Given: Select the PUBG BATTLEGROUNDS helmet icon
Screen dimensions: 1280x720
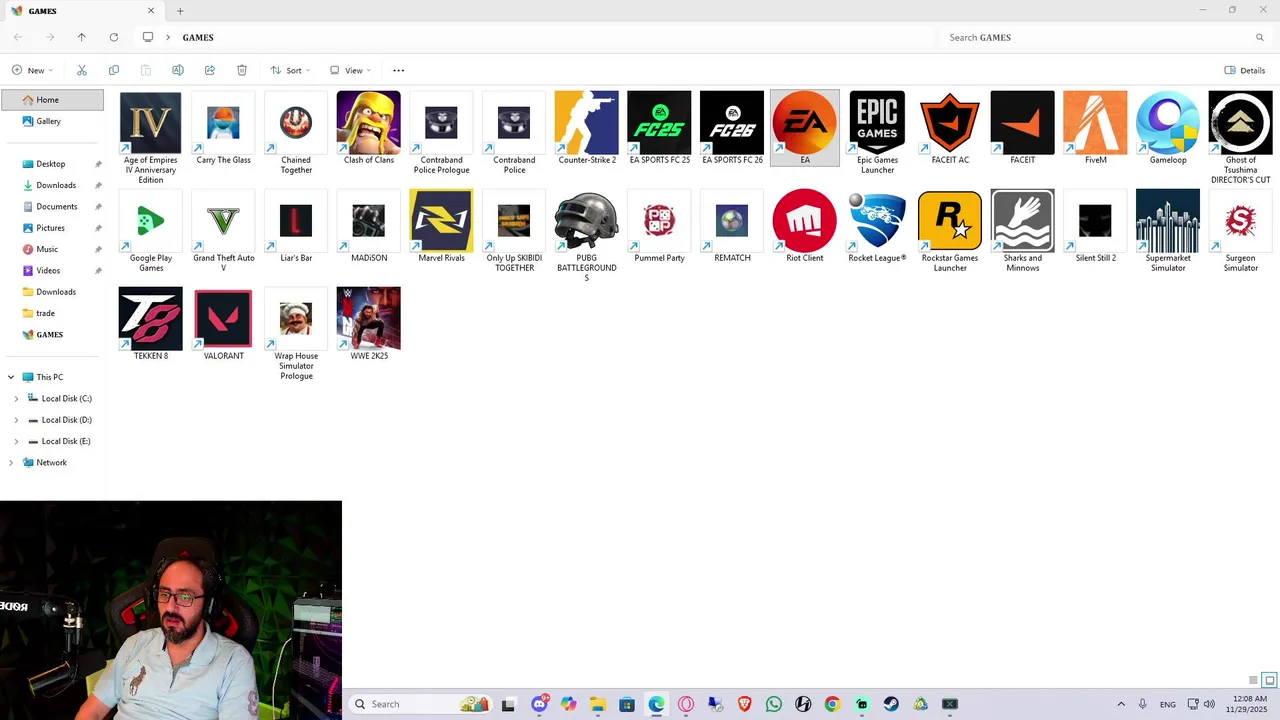Looking at the screenshot, I should [x=587, y=221].
